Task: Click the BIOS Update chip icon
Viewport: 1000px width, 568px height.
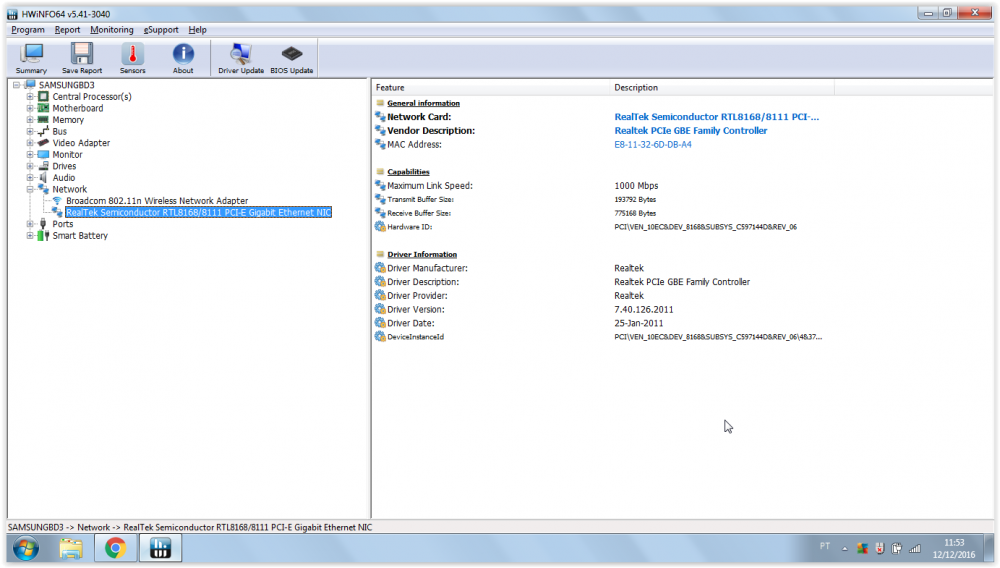Action: 292,58
